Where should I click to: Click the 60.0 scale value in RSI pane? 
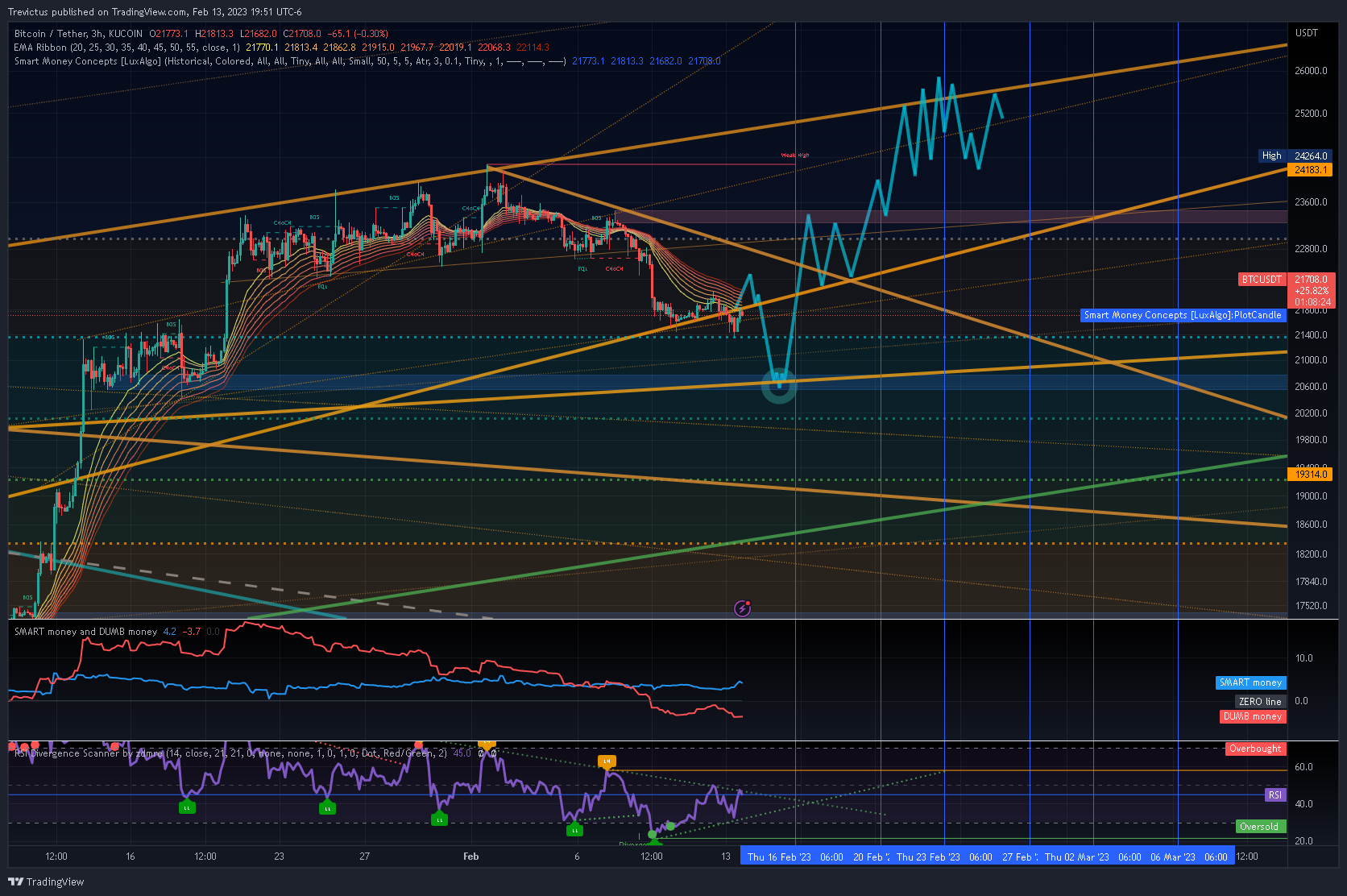[x=1303, y=767]
